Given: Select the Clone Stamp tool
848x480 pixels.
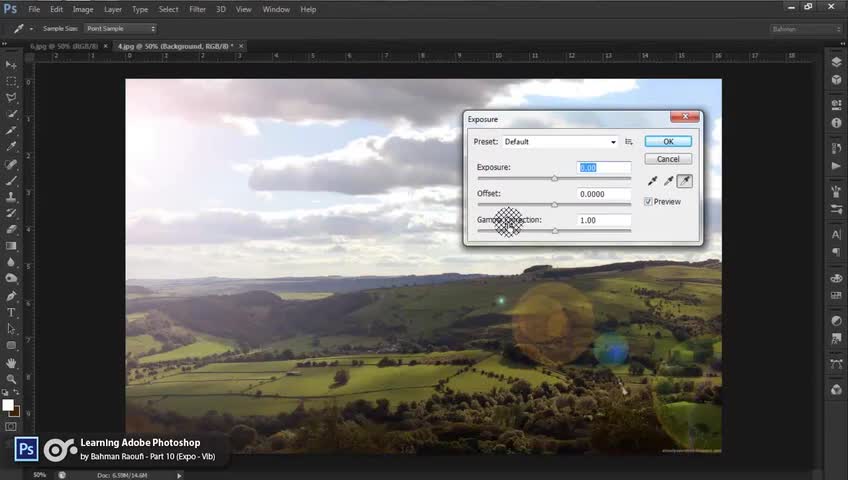Looking at the screenshot, I should pyautogui.click(x=11, y=197).
